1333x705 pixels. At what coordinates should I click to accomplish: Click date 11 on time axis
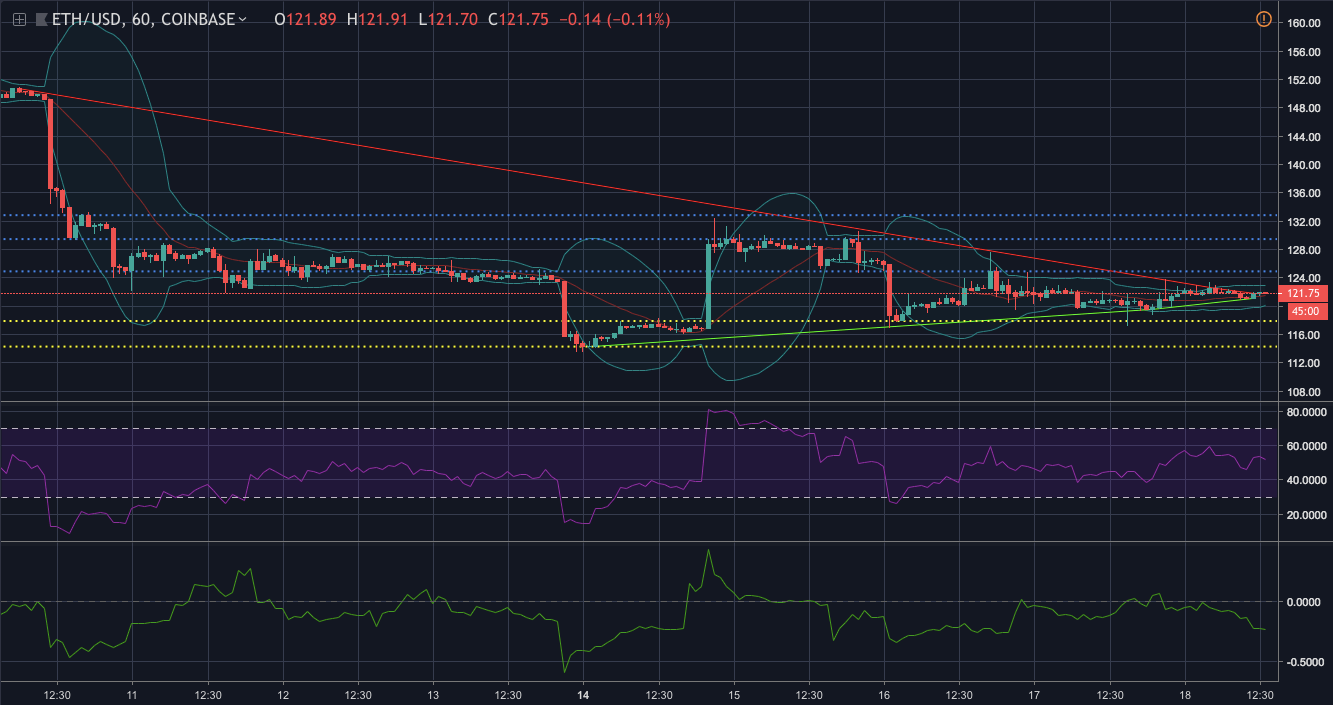pos(132,694)
